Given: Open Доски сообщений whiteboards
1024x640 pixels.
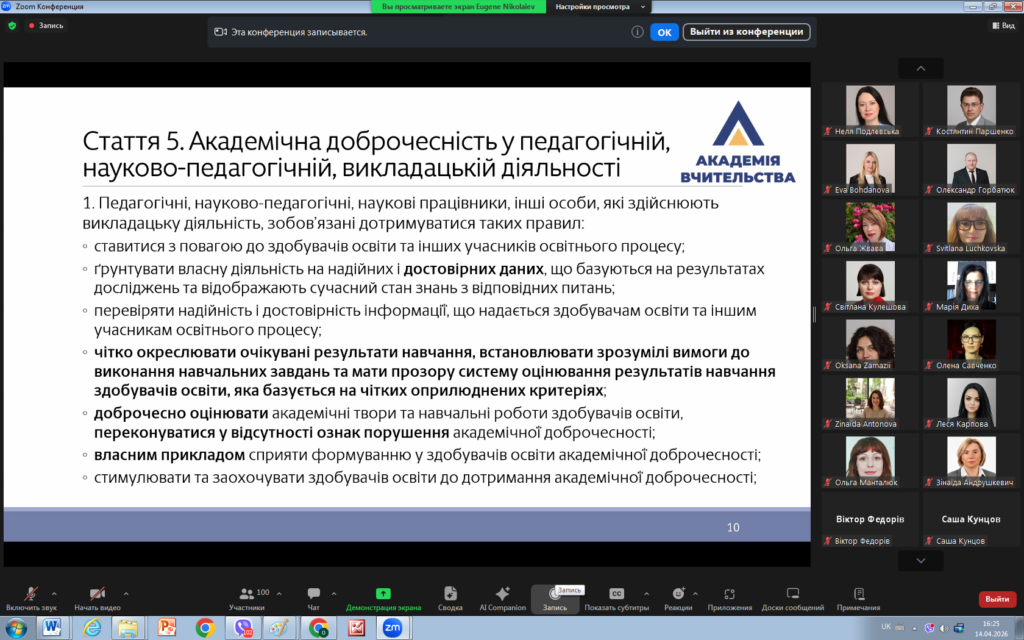Looking at the screenshot, I should (x=792, y=594).
